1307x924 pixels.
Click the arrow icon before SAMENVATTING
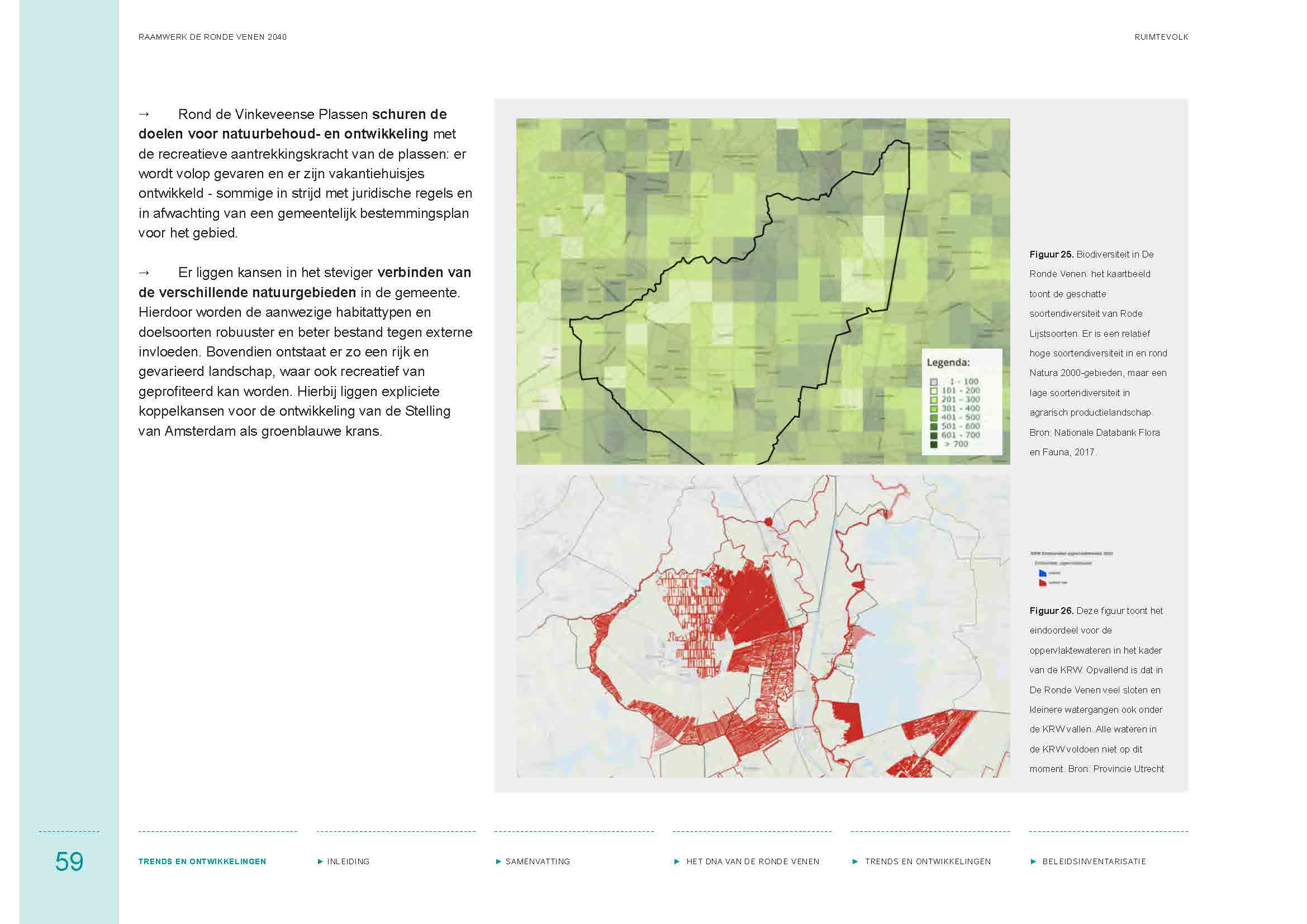point(500,861)
